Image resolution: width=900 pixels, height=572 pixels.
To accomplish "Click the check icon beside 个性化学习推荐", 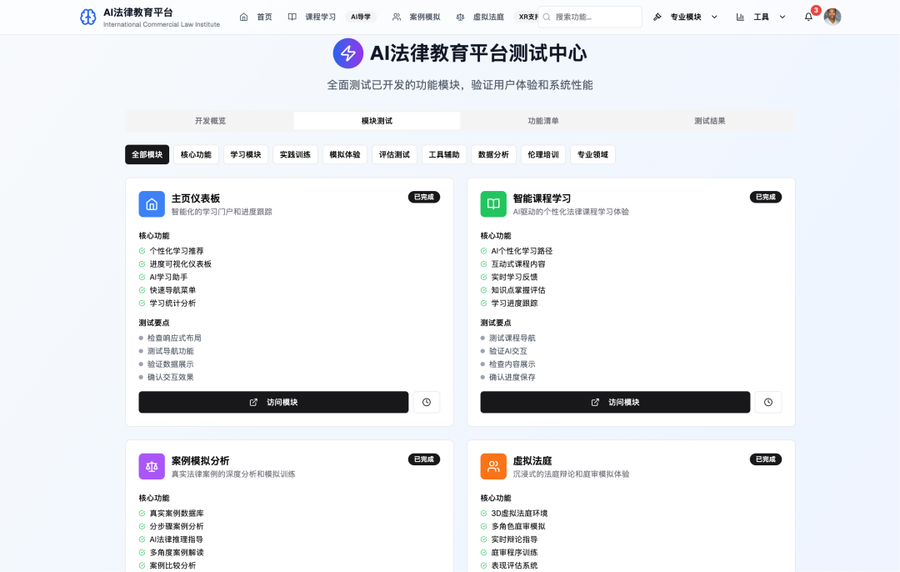I will click(x=142, y=251).
